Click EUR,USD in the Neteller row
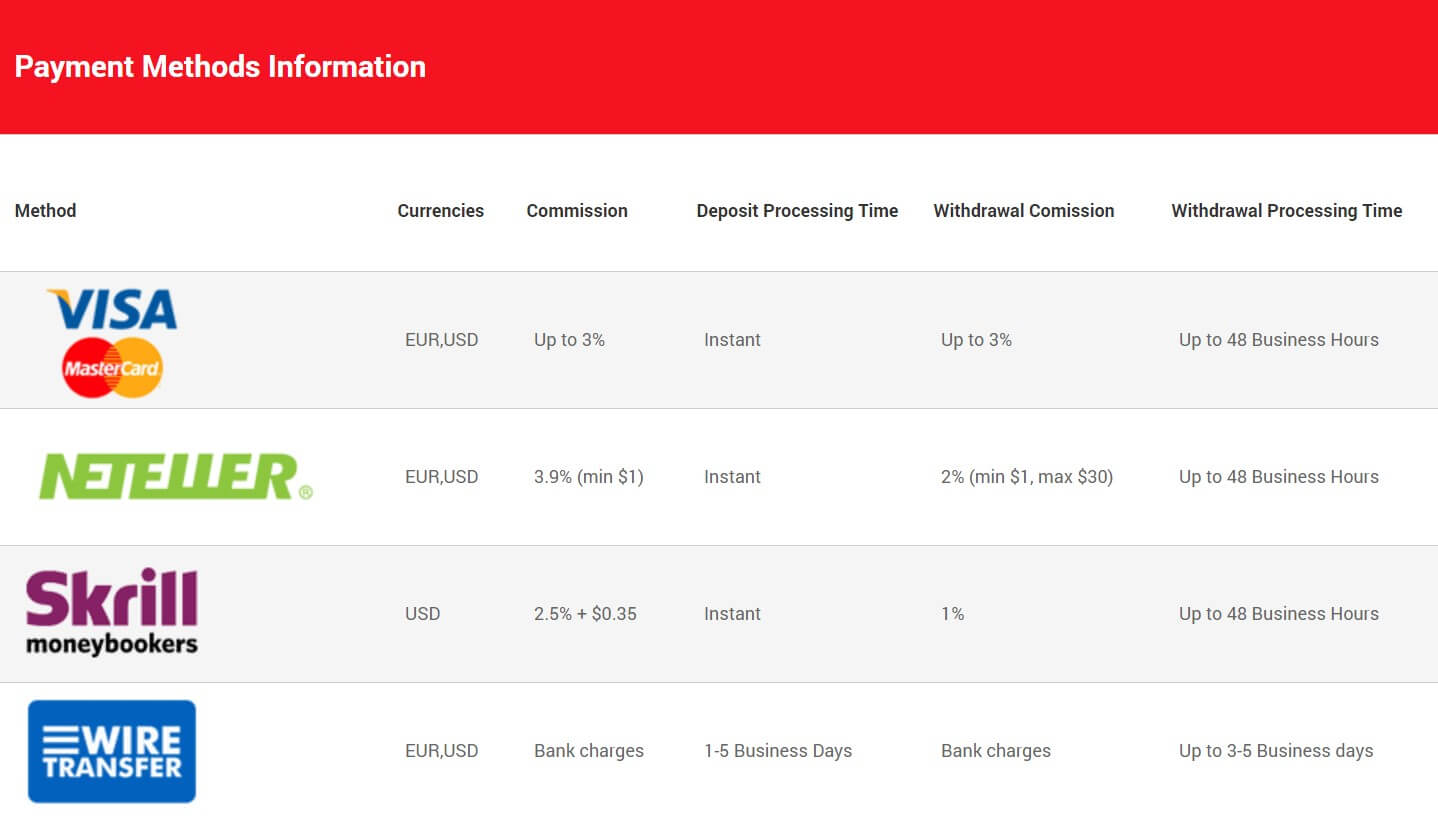 coord(441,477)
